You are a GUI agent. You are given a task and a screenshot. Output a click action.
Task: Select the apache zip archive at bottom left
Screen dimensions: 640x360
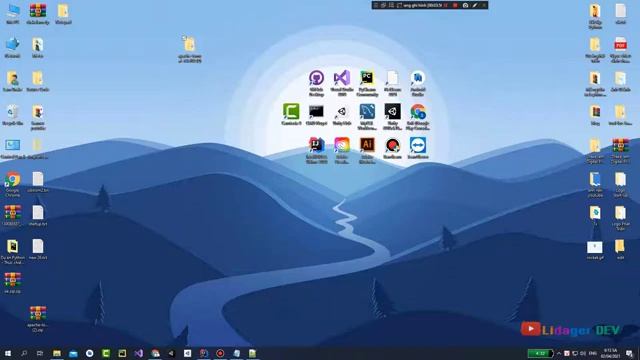click(38, 318)
